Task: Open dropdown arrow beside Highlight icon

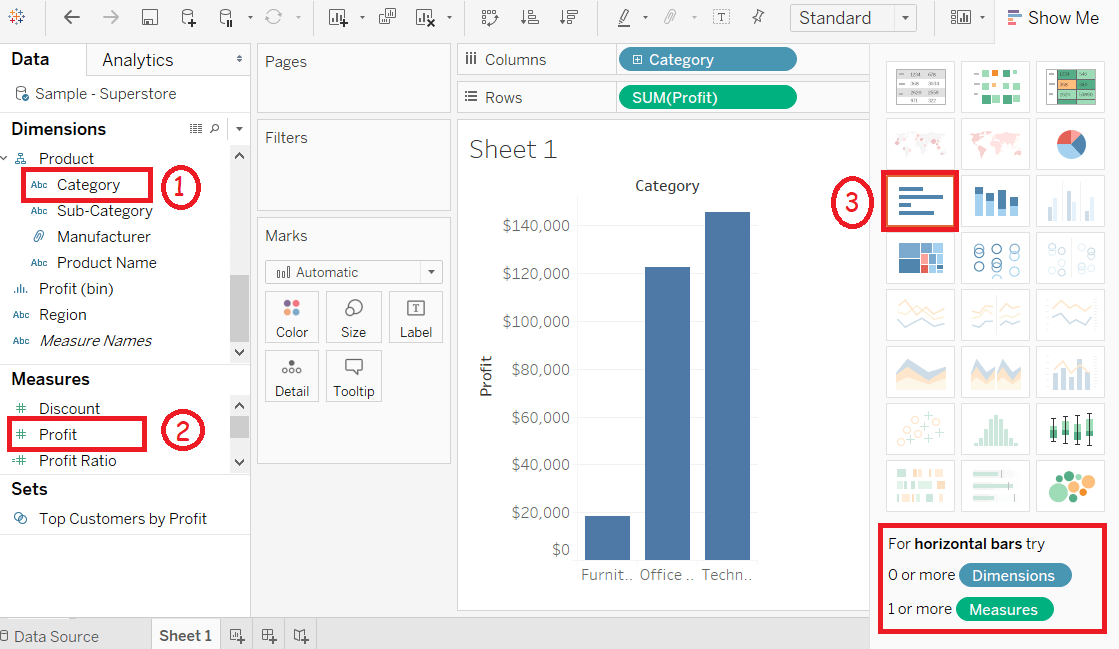Action: coord(645,18)
